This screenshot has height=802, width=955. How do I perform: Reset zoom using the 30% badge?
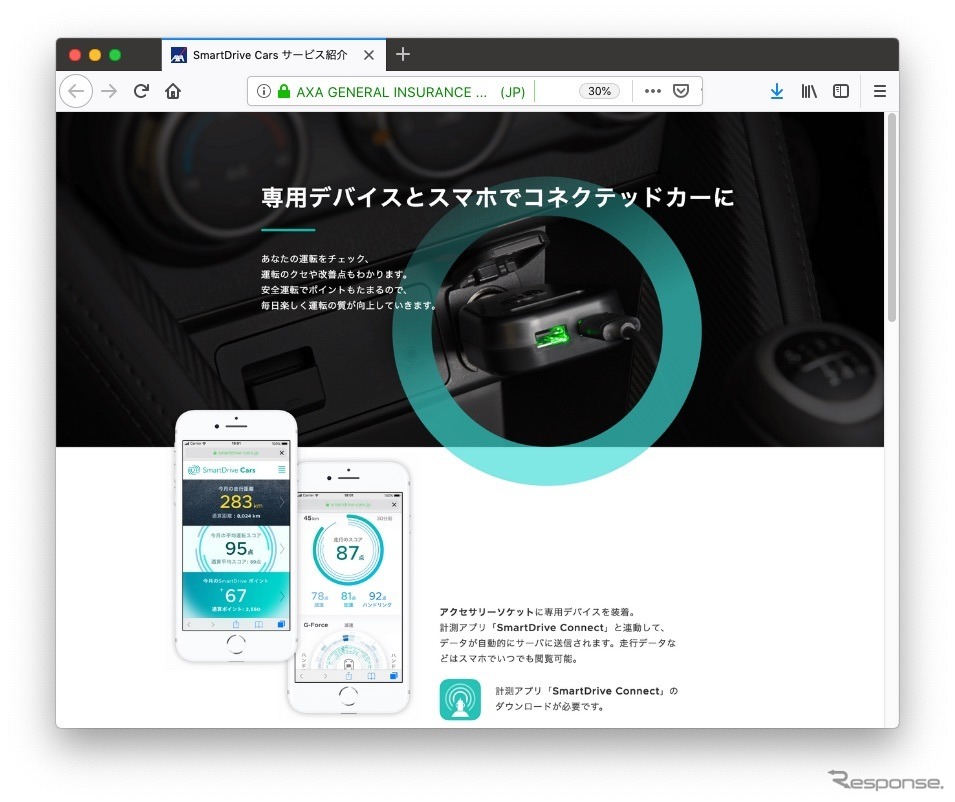tap(599, 91)
